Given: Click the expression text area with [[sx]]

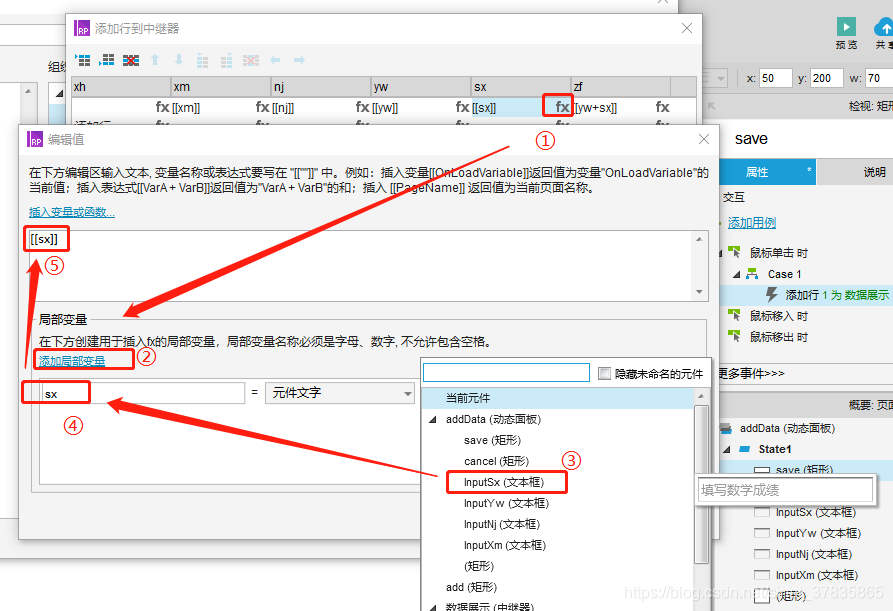Looking at the screenshot, I should (x=361, y=266).
